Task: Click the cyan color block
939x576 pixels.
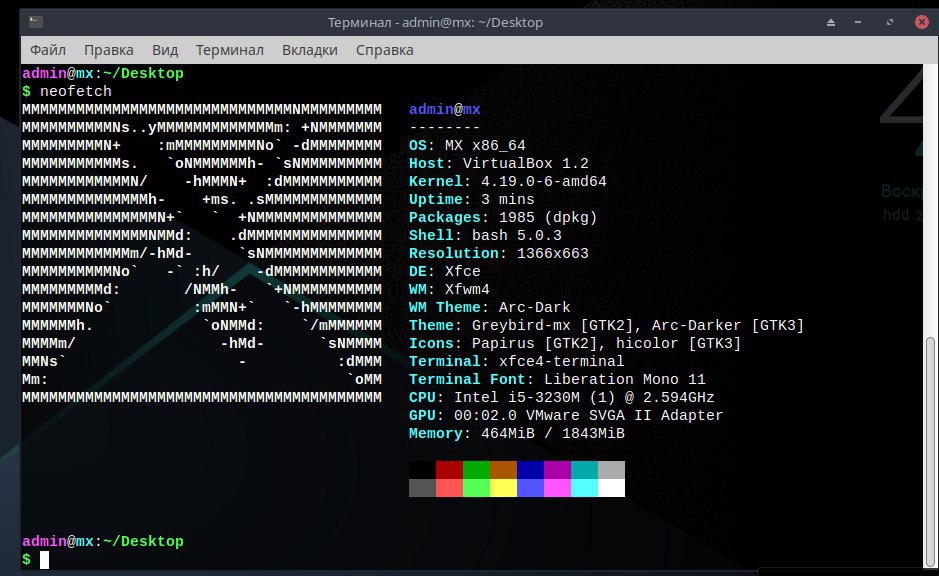Action: click(584, 488)
